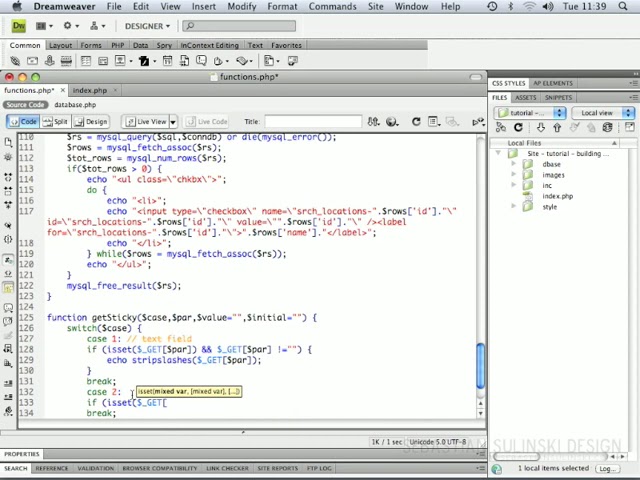Open the Extend Dreamweaver gear dropdown
Image resolution: width=640 pixels, height=480 pixels.
[x=71, y=26]
